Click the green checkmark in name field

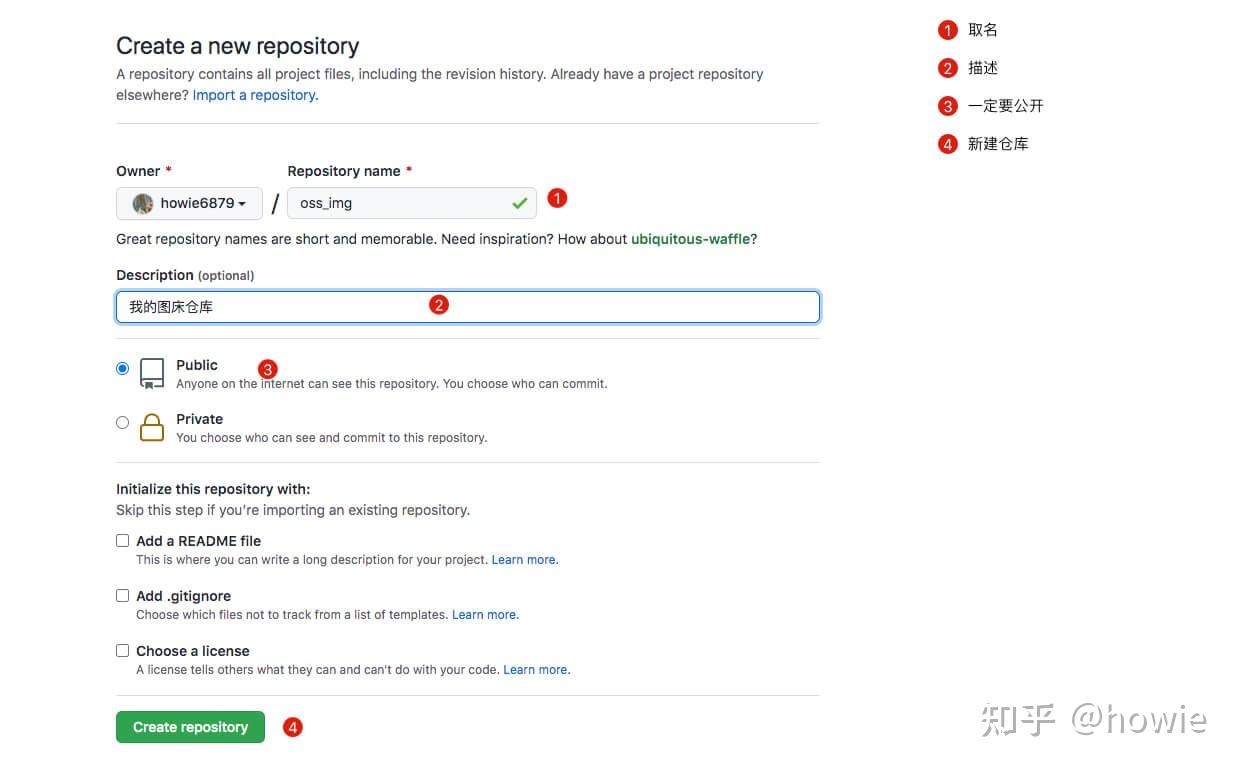point(519,203)
